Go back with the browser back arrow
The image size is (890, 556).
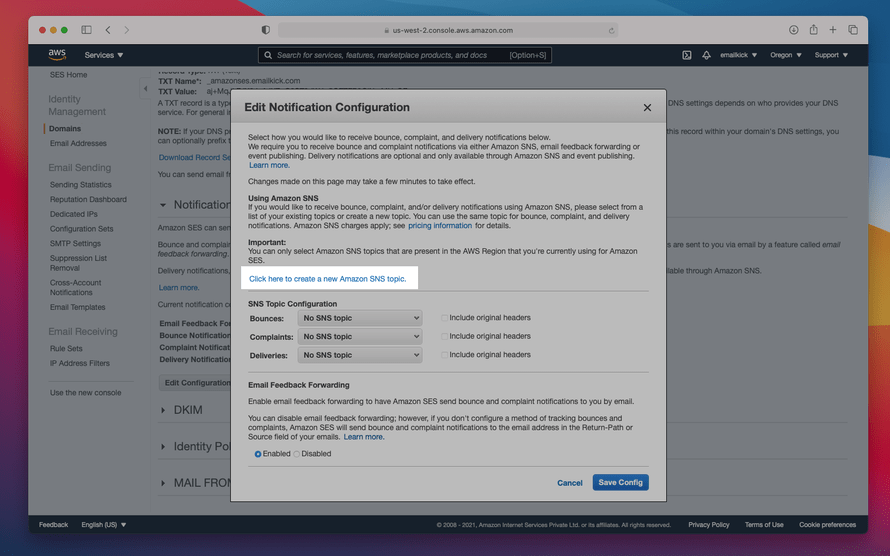pos(108,30)
